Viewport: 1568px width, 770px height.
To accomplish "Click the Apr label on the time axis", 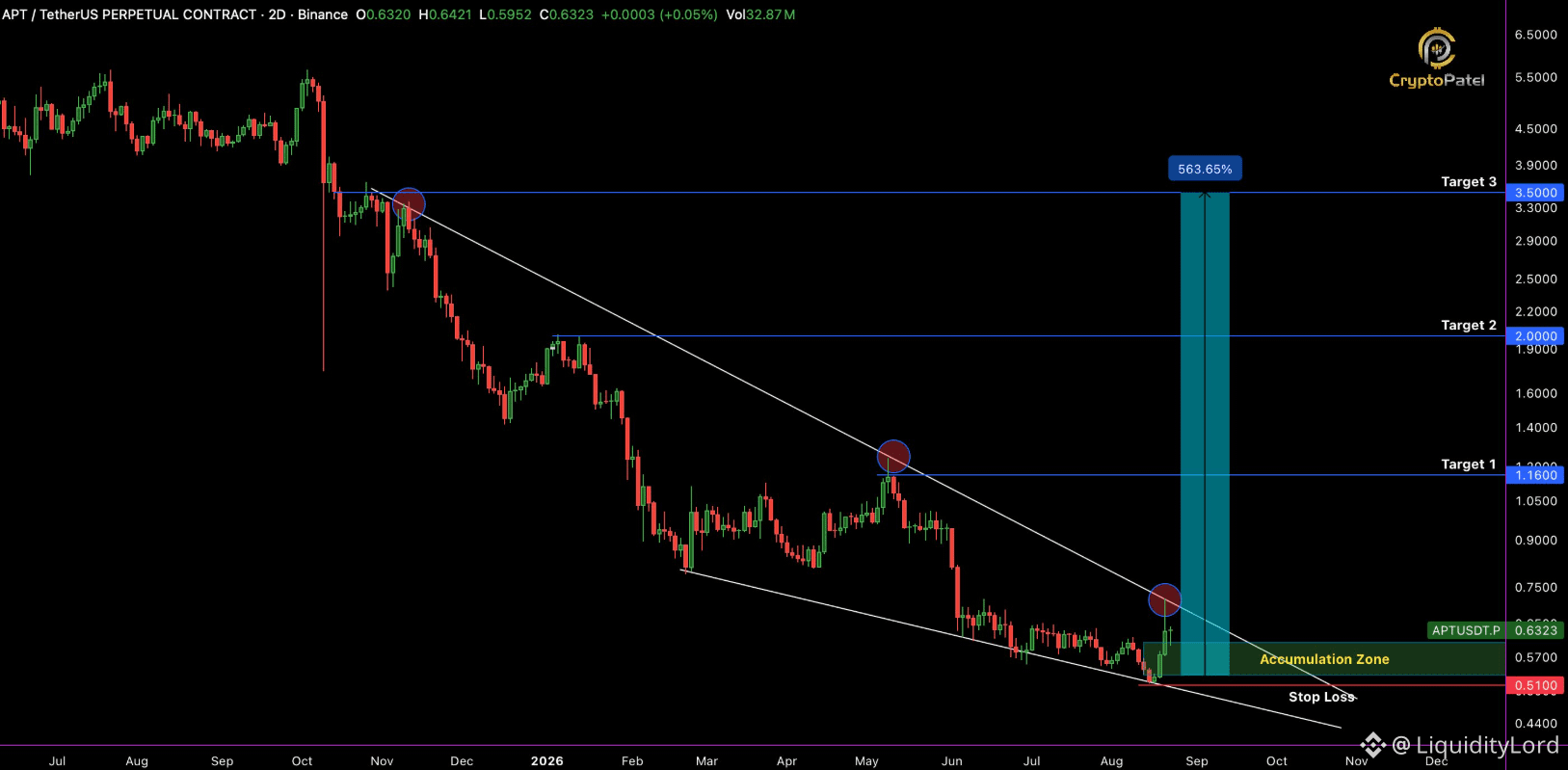I will (x=786, y=760).
